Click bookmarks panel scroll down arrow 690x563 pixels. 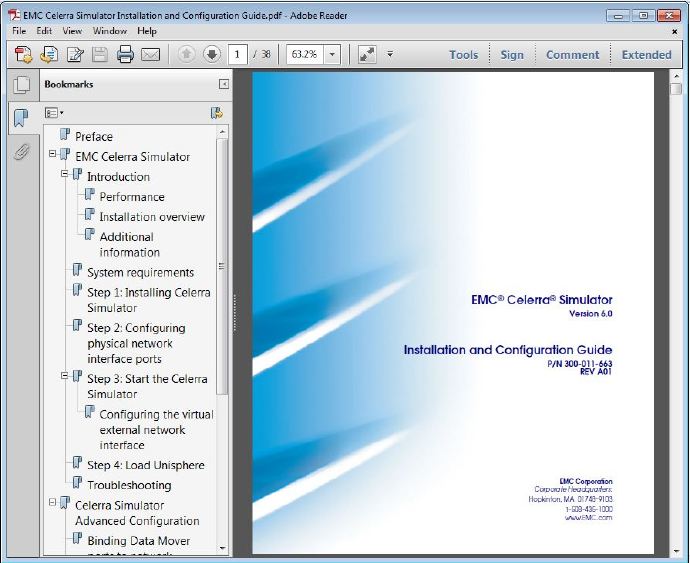click(x=222, y=548)
